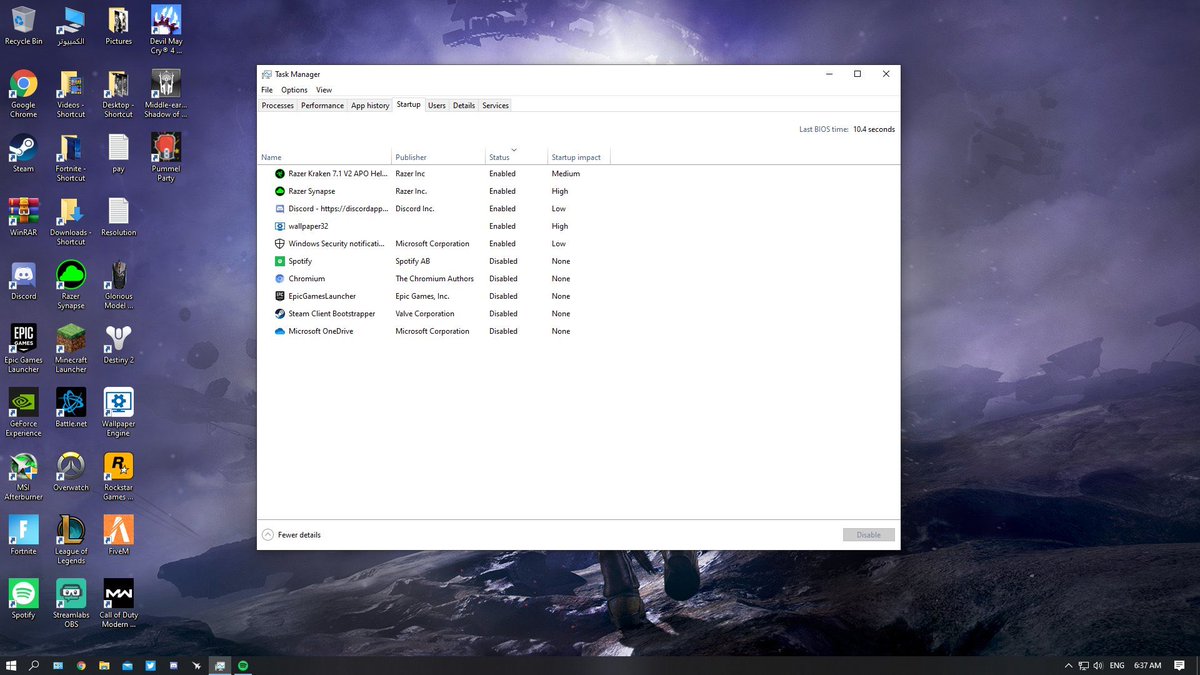This screenshot has width=1200, height=675.
Task: Select the Glorious Model mouse desktop icon
Action: (118, 285)
